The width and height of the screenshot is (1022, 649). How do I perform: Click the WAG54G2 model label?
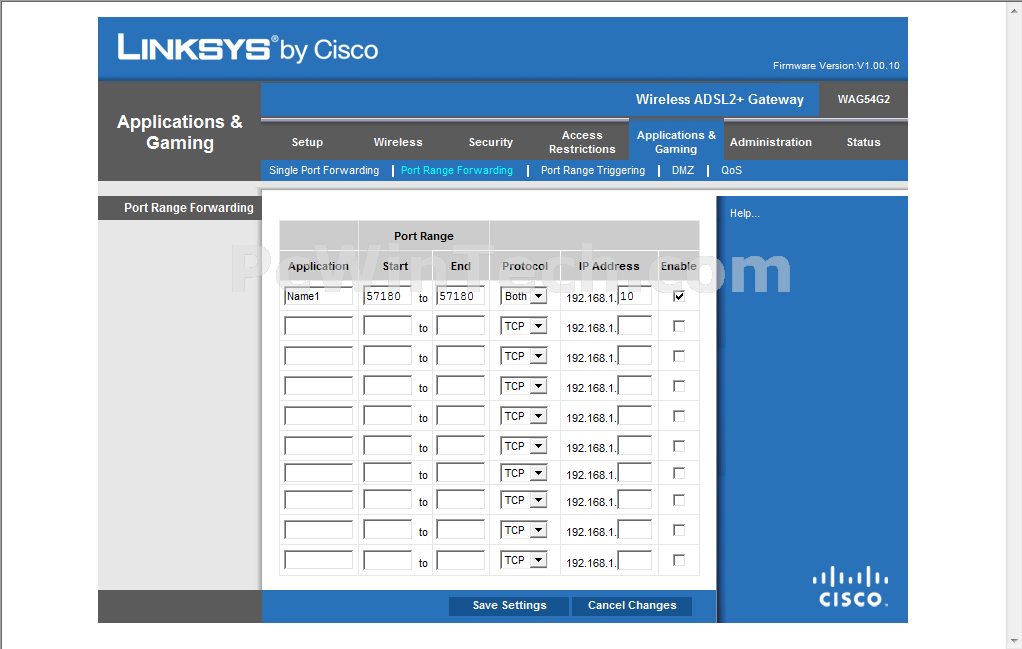click(864, 99)
